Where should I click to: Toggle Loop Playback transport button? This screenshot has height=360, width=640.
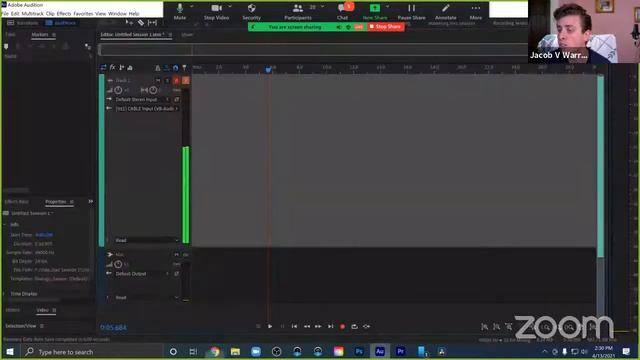click(354, 327)
